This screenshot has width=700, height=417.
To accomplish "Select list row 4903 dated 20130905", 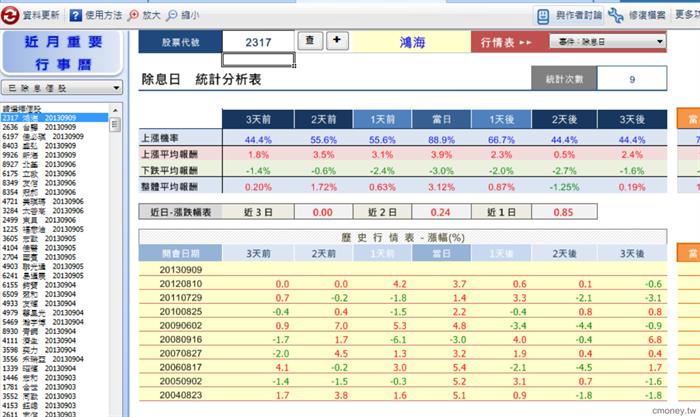I will point(54,267).
